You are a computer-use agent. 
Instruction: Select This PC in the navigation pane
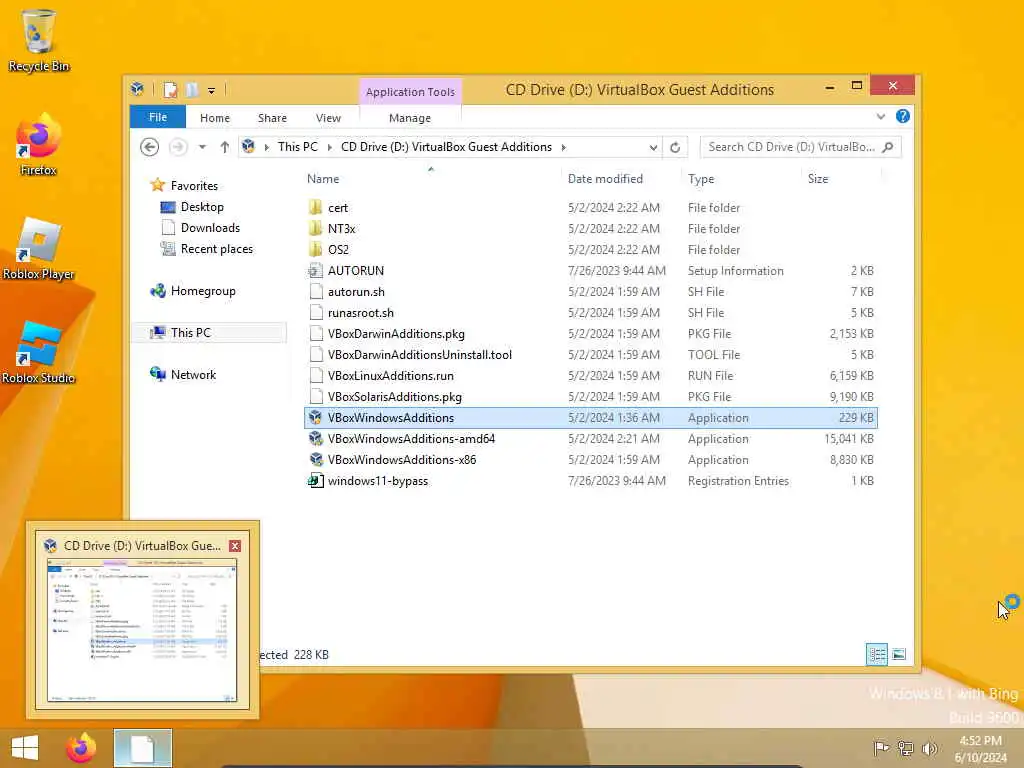coord(209,332)
